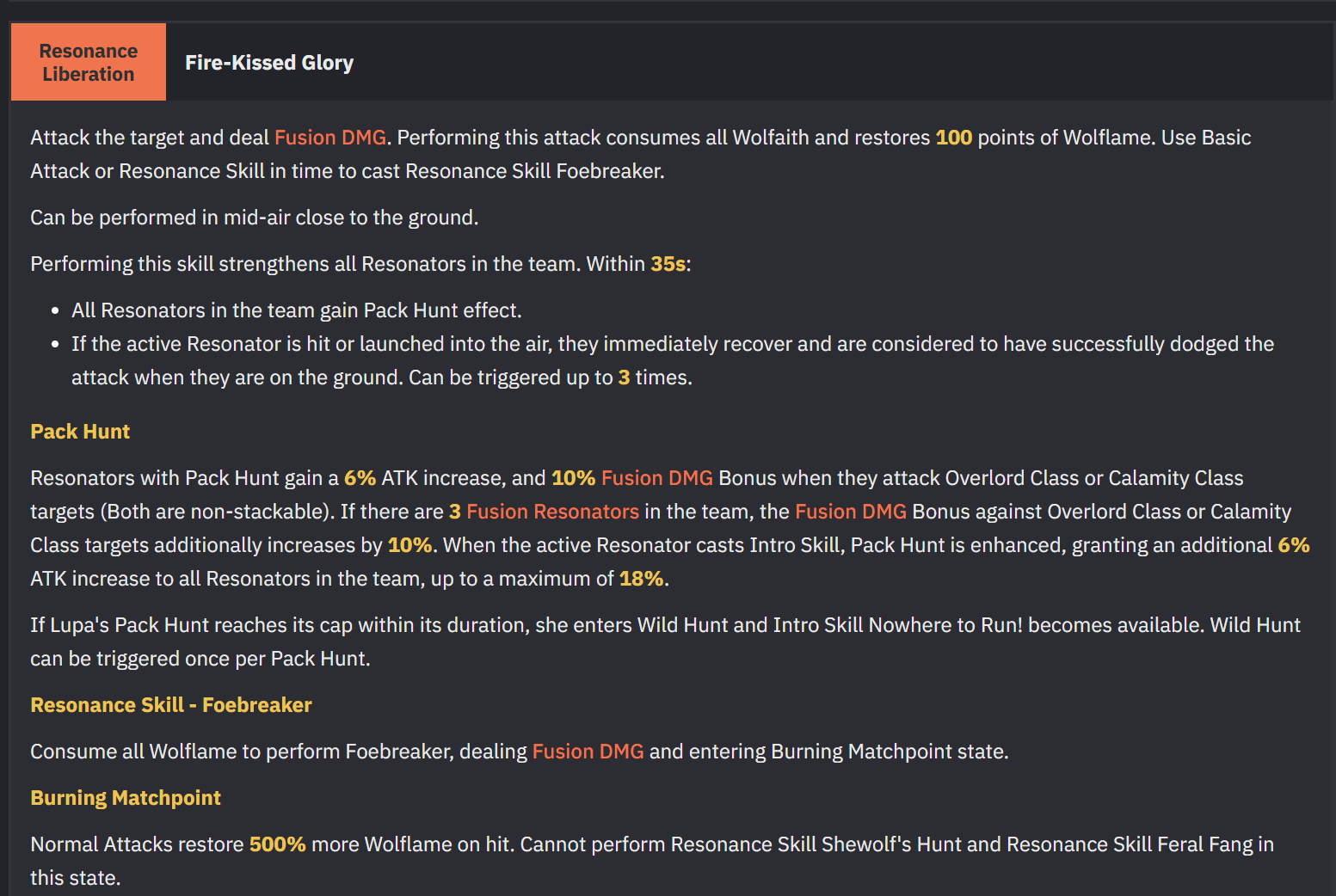Click the highlighted 100 Wolflame points value
Viewport: 1336px width, 896px height.
(x=953, y=138)
